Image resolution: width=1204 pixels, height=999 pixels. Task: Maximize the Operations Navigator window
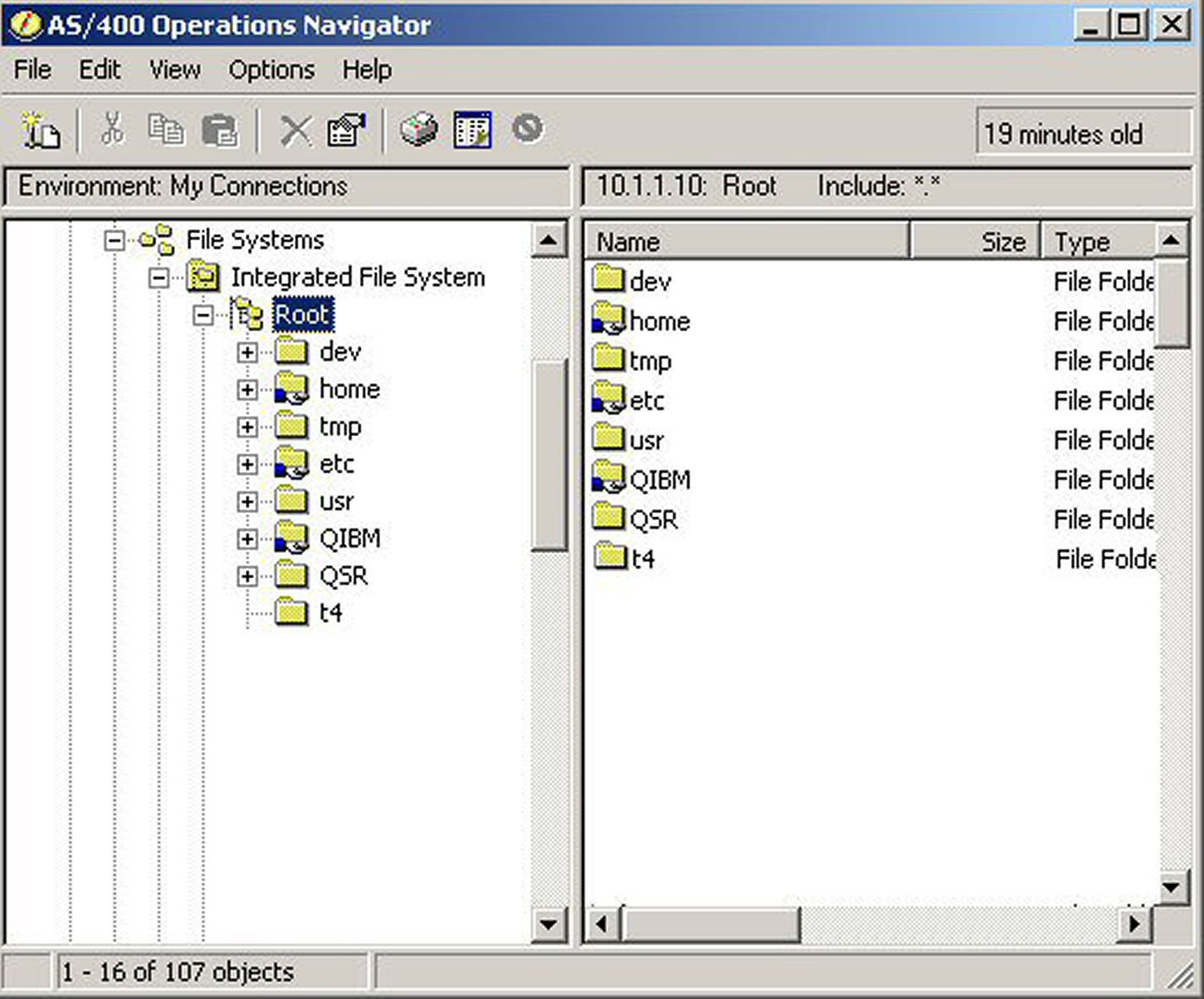(x=1130, y=24)
